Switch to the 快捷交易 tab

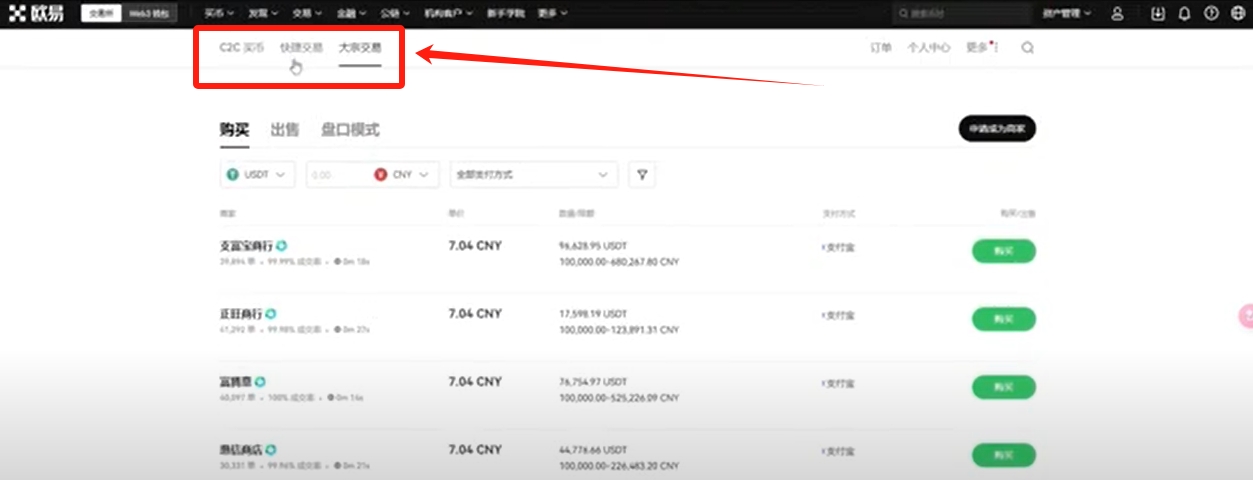click(301, 47)
